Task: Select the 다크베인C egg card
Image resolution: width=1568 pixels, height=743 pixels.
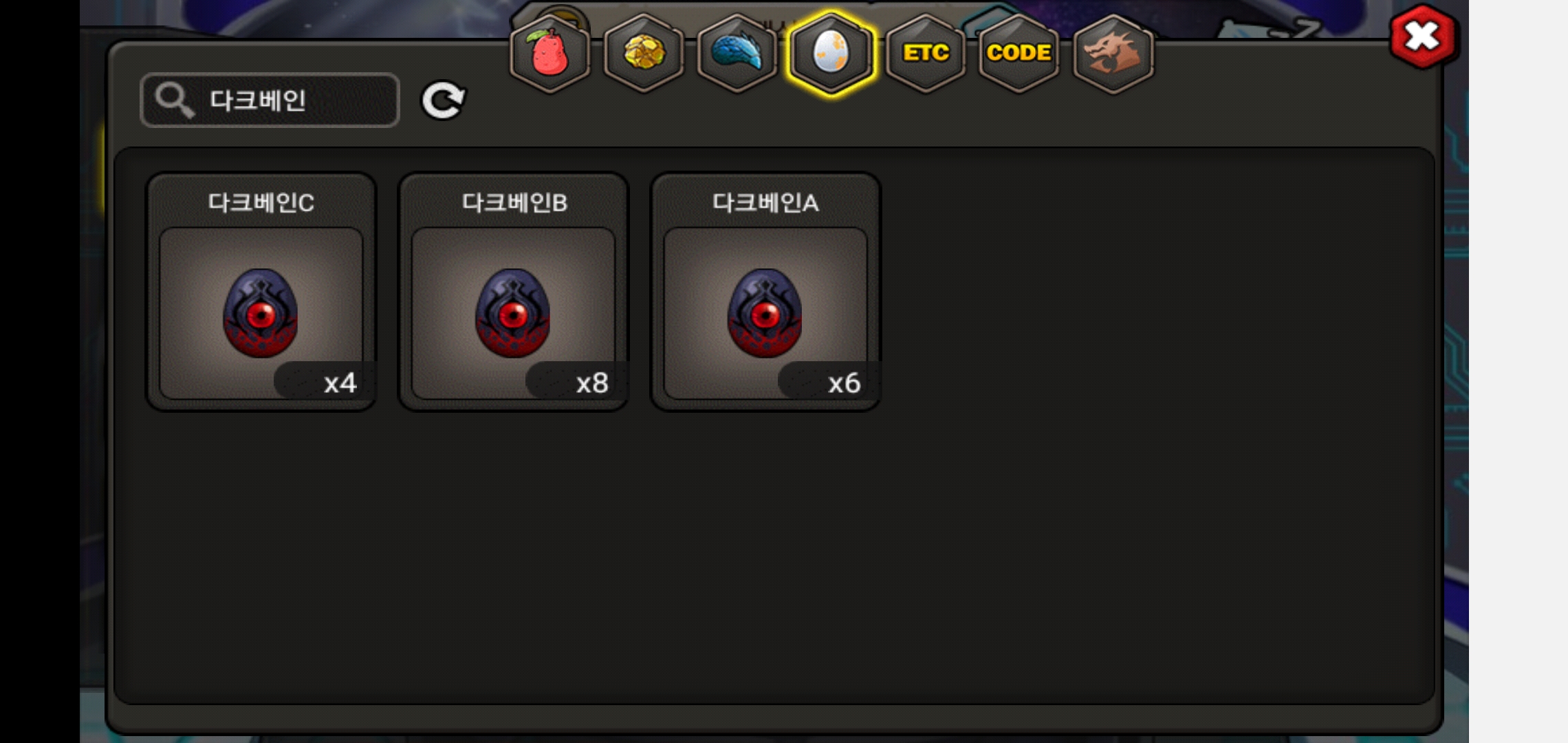Action: click(261, 292)
